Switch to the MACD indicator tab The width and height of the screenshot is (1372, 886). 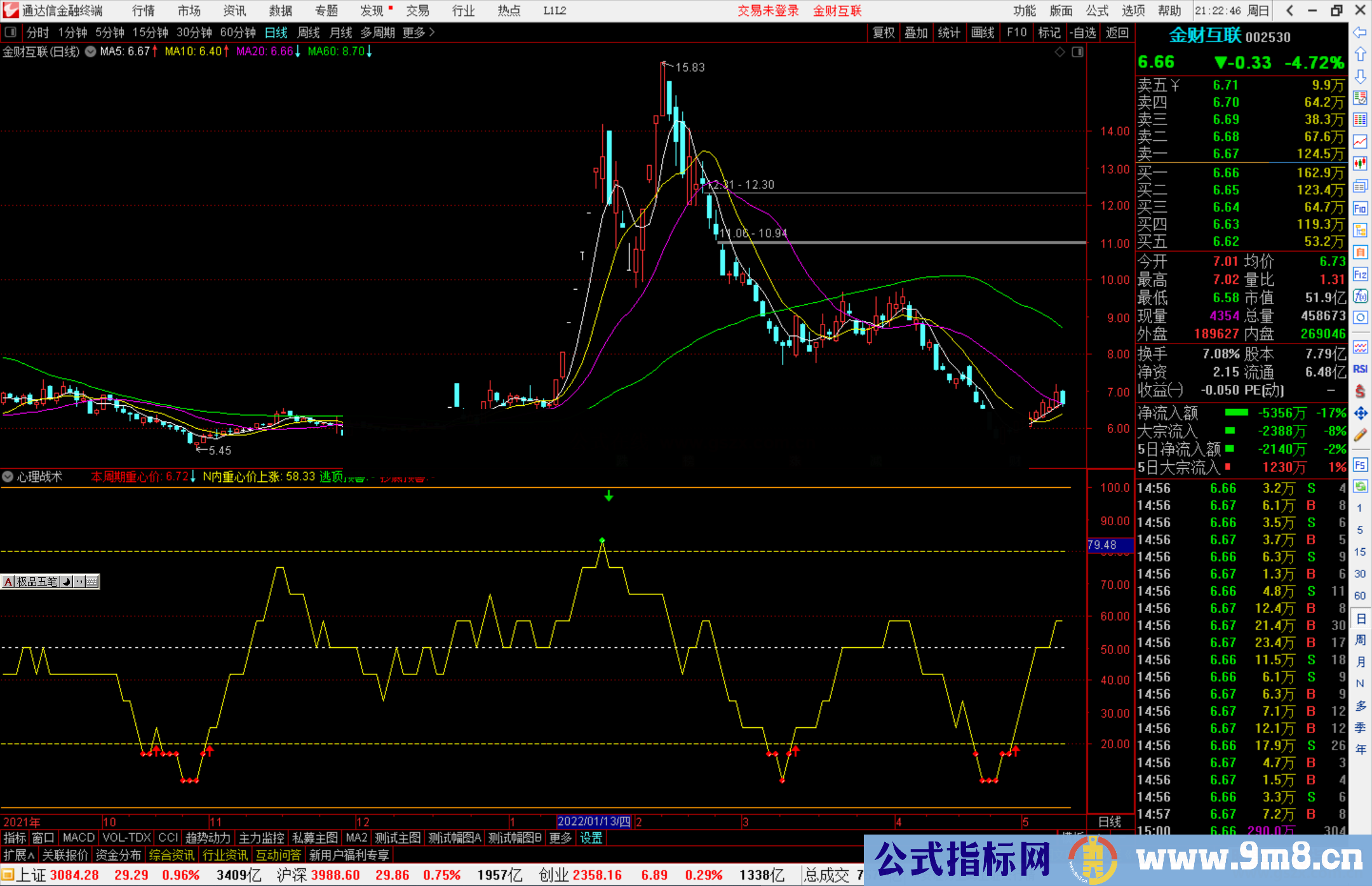tap(78, 838)
